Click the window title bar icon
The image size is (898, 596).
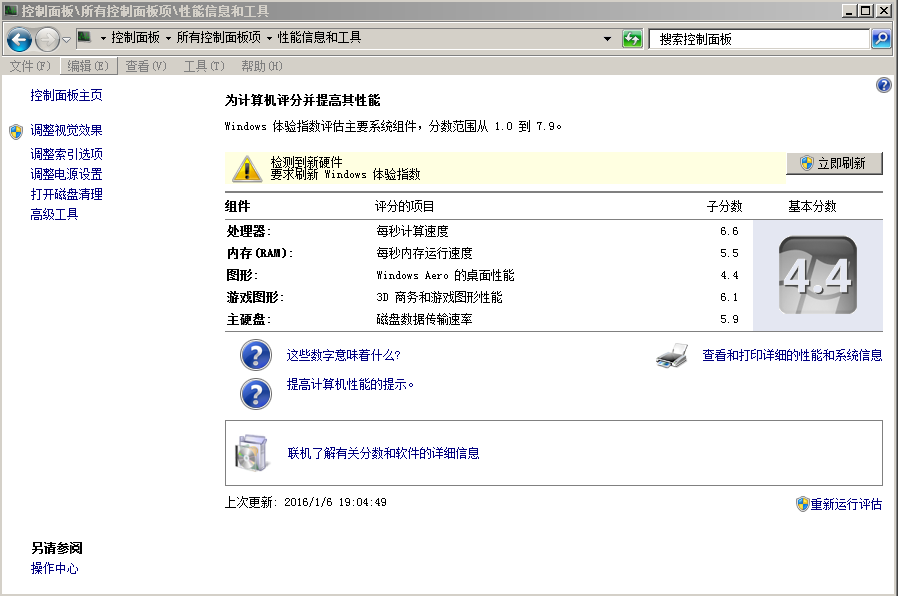(x=10, y=10)
